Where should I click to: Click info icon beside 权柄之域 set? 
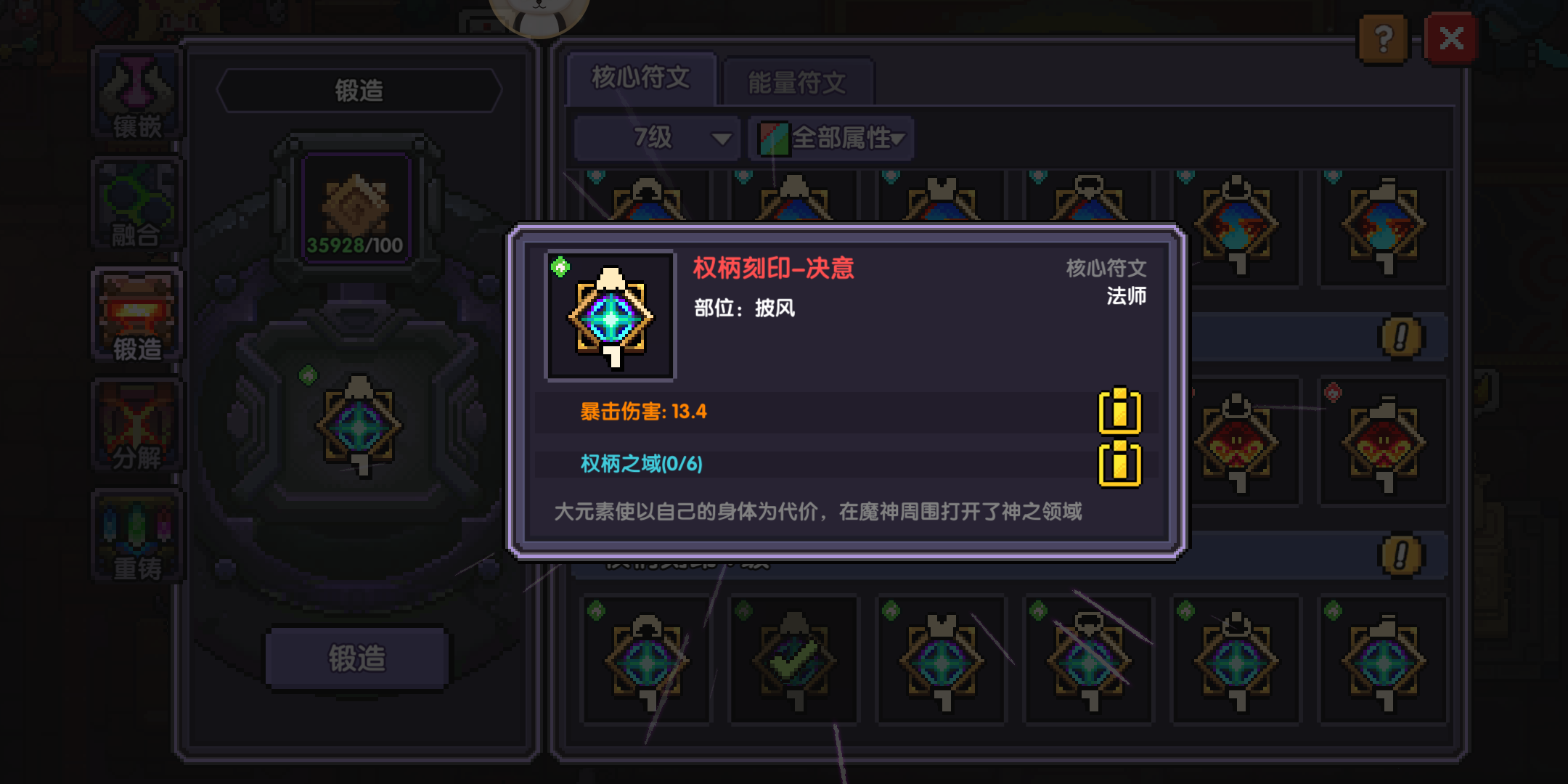coord(1119,463)
